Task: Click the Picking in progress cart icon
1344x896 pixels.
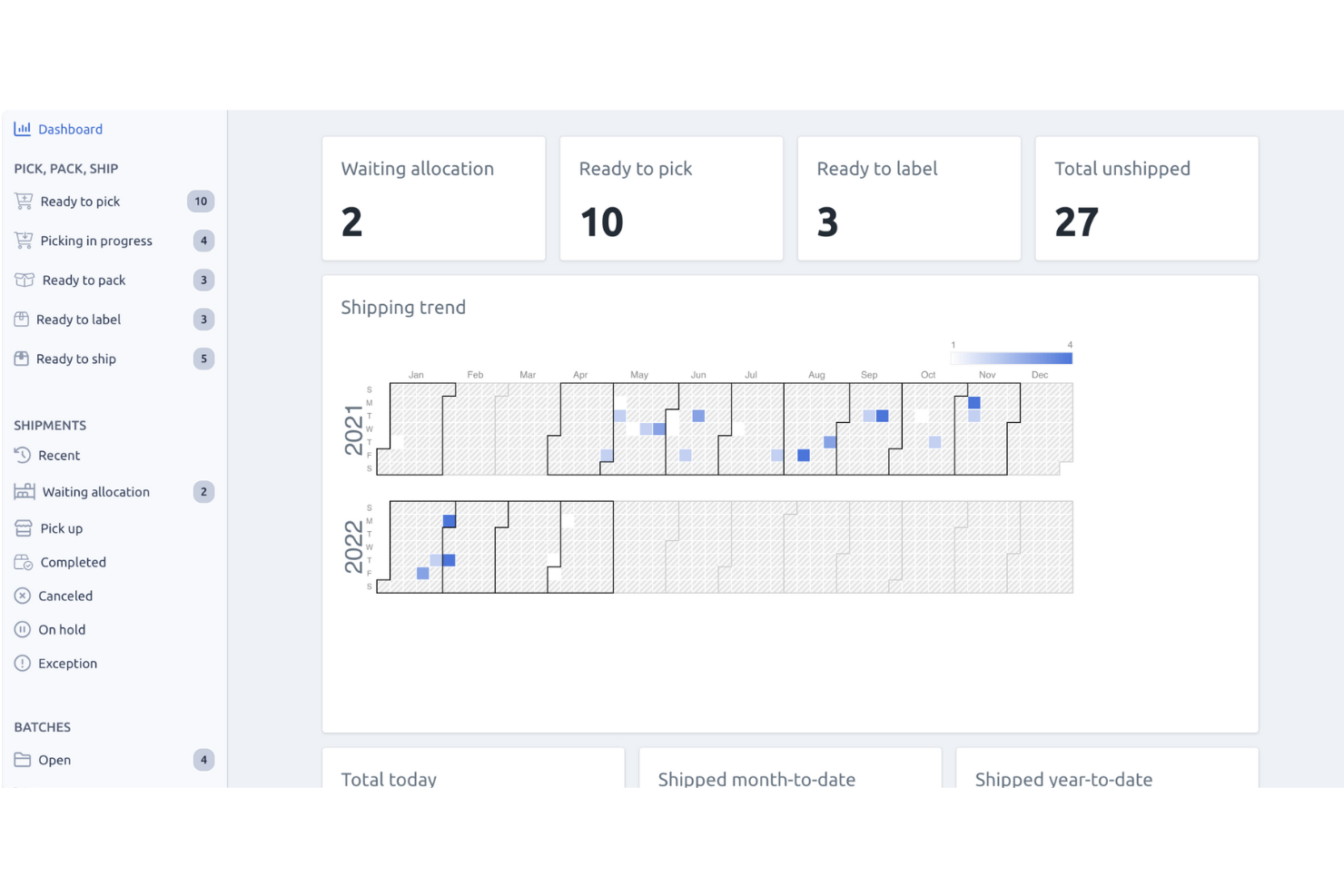Action: pos(23,240)
